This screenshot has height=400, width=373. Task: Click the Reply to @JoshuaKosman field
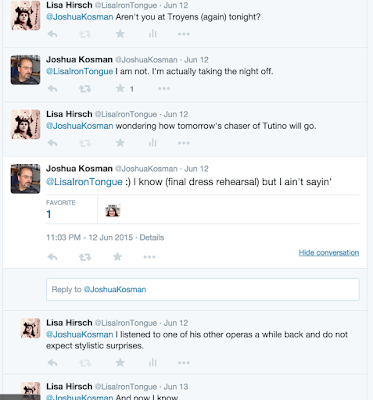[203, 289]
